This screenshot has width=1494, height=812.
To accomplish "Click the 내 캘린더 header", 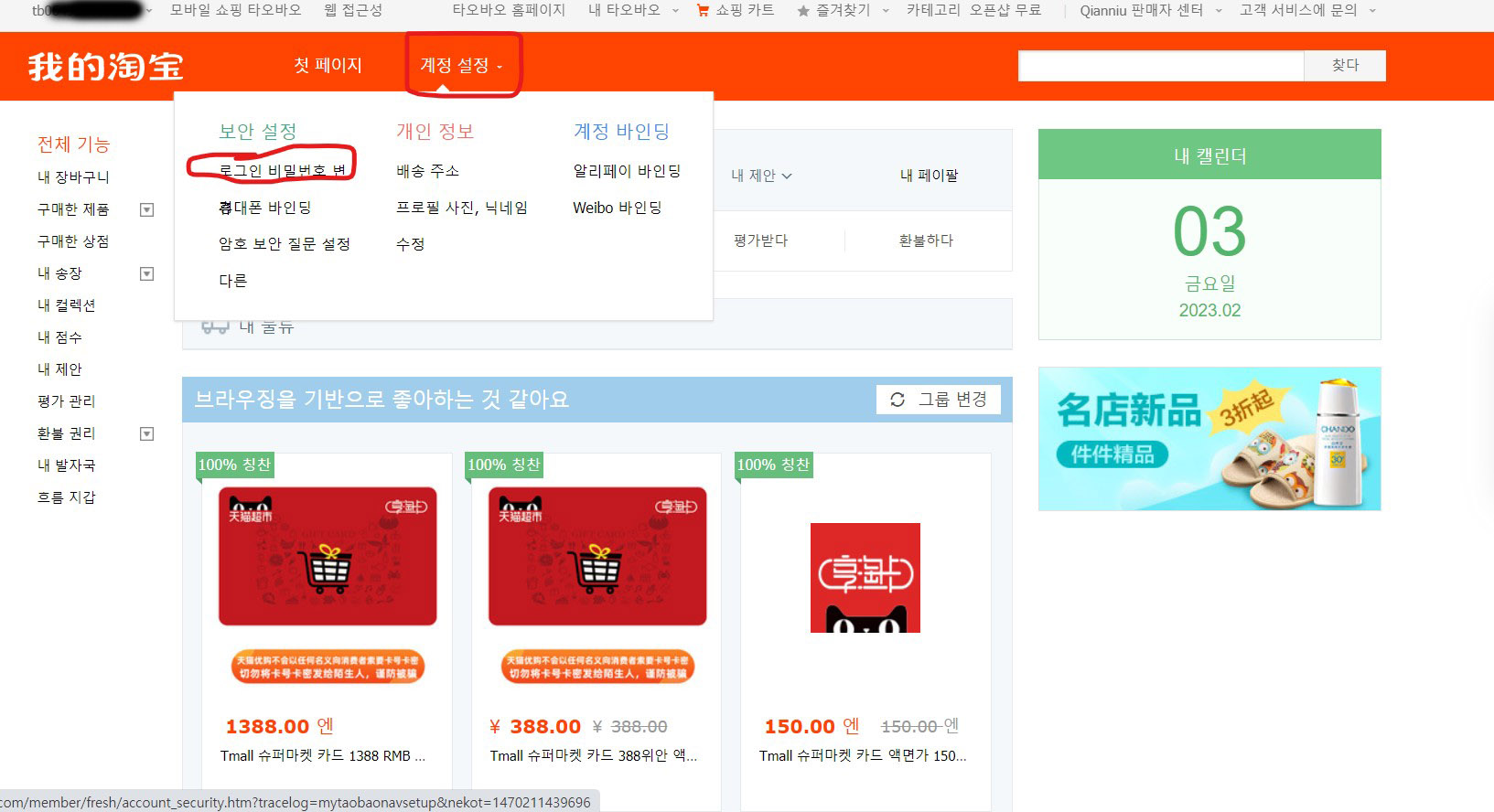I will (x=1209, y=155).
